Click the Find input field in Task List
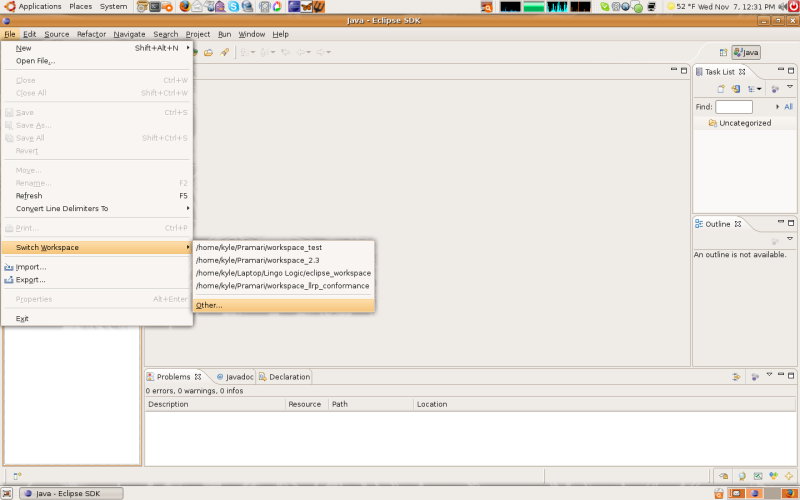The width and height of the screenshot is (800, 500). pos(734,107)
